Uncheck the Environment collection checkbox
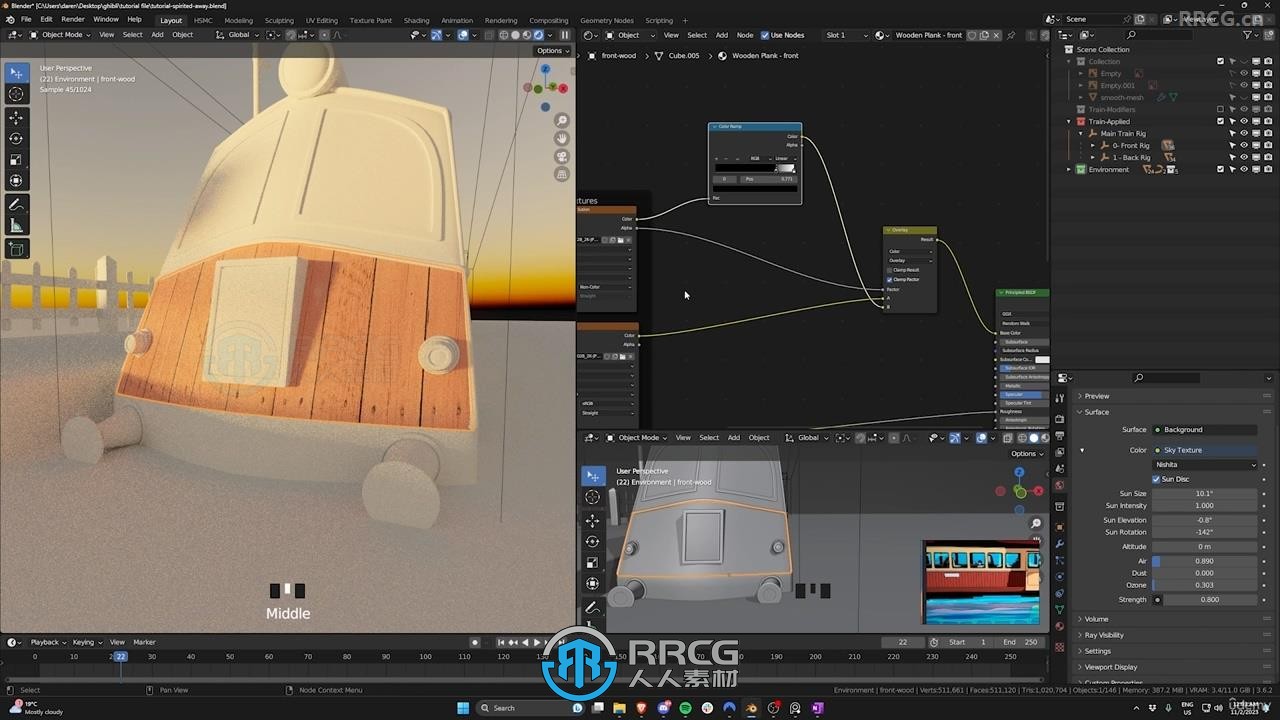Image resolution: width=1280 pixels, height=720 pixels. pyautogui.click(x=1220, y=169)
